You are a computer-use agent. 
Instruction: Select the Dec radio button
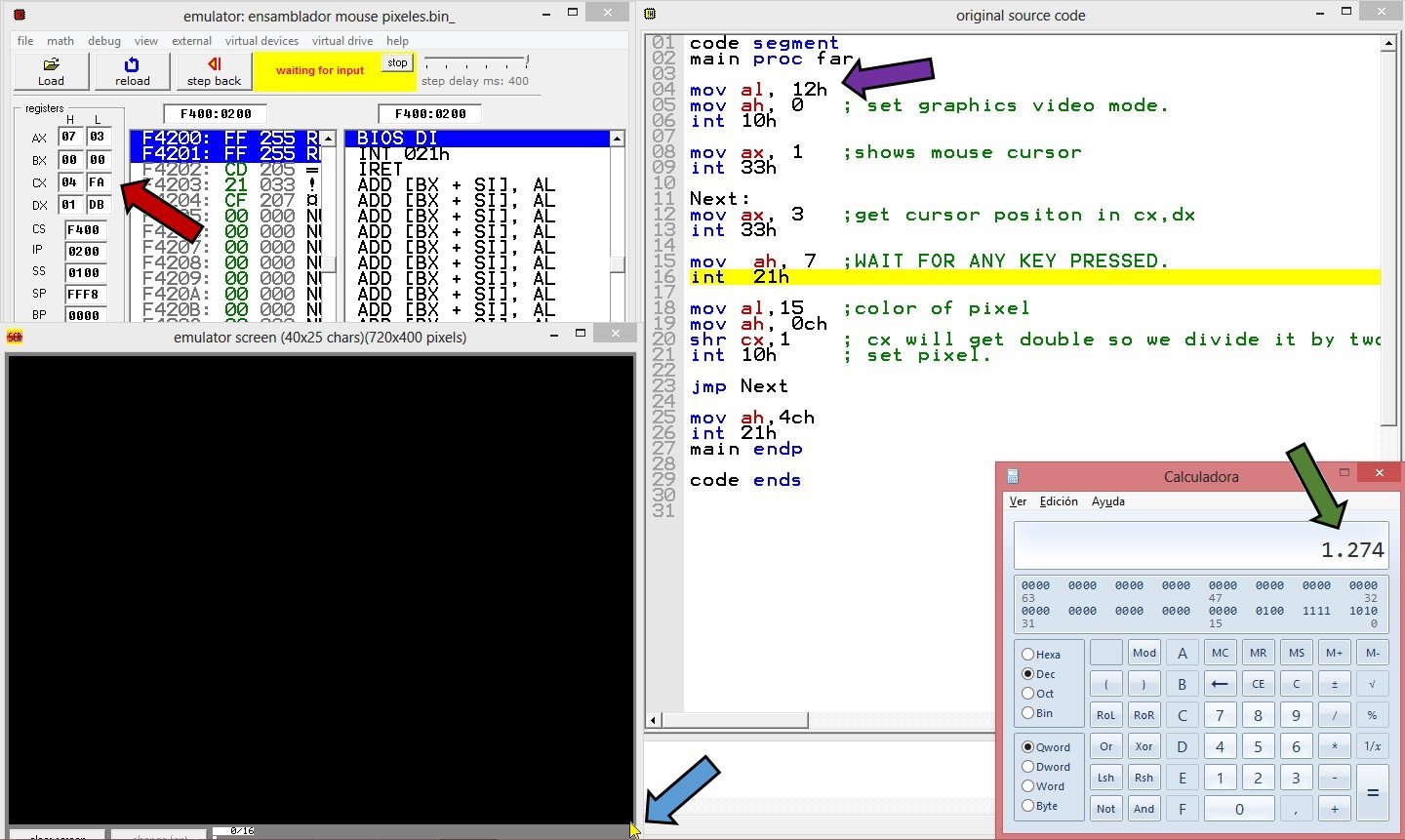point(1038,674)
